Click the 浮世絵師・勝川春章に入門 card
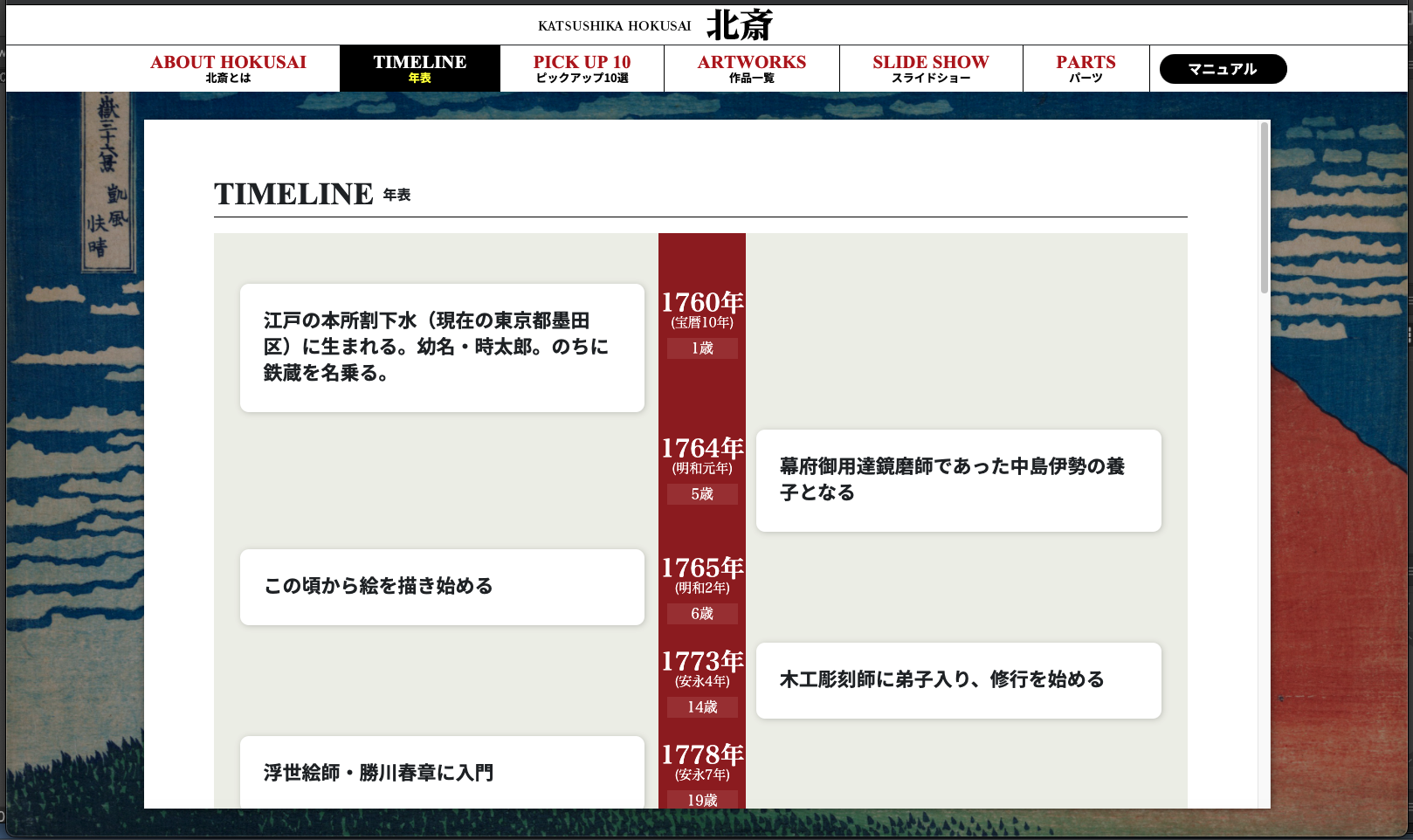This screenshot has width=1413, height=840. [442, 772]
